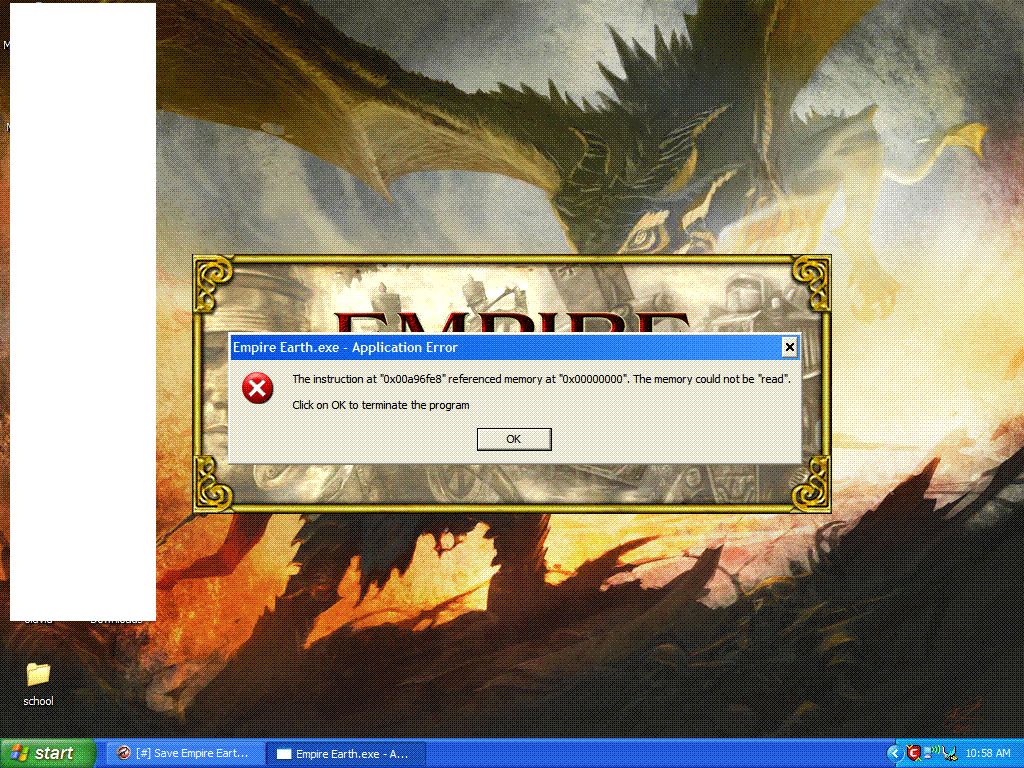Click the Windows flag logo on Start

[19, 753]
